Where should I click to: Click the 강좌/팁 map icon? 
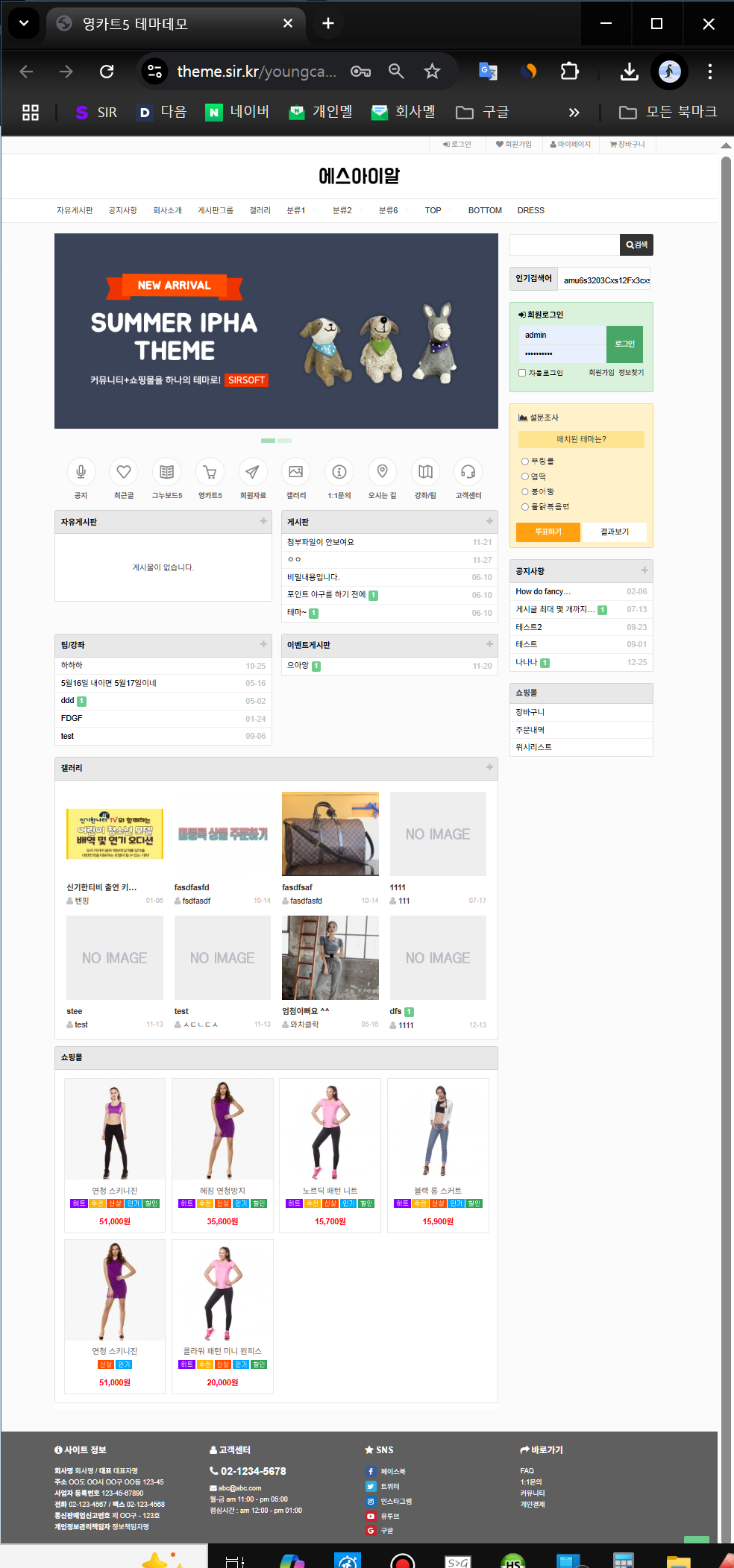425,472
